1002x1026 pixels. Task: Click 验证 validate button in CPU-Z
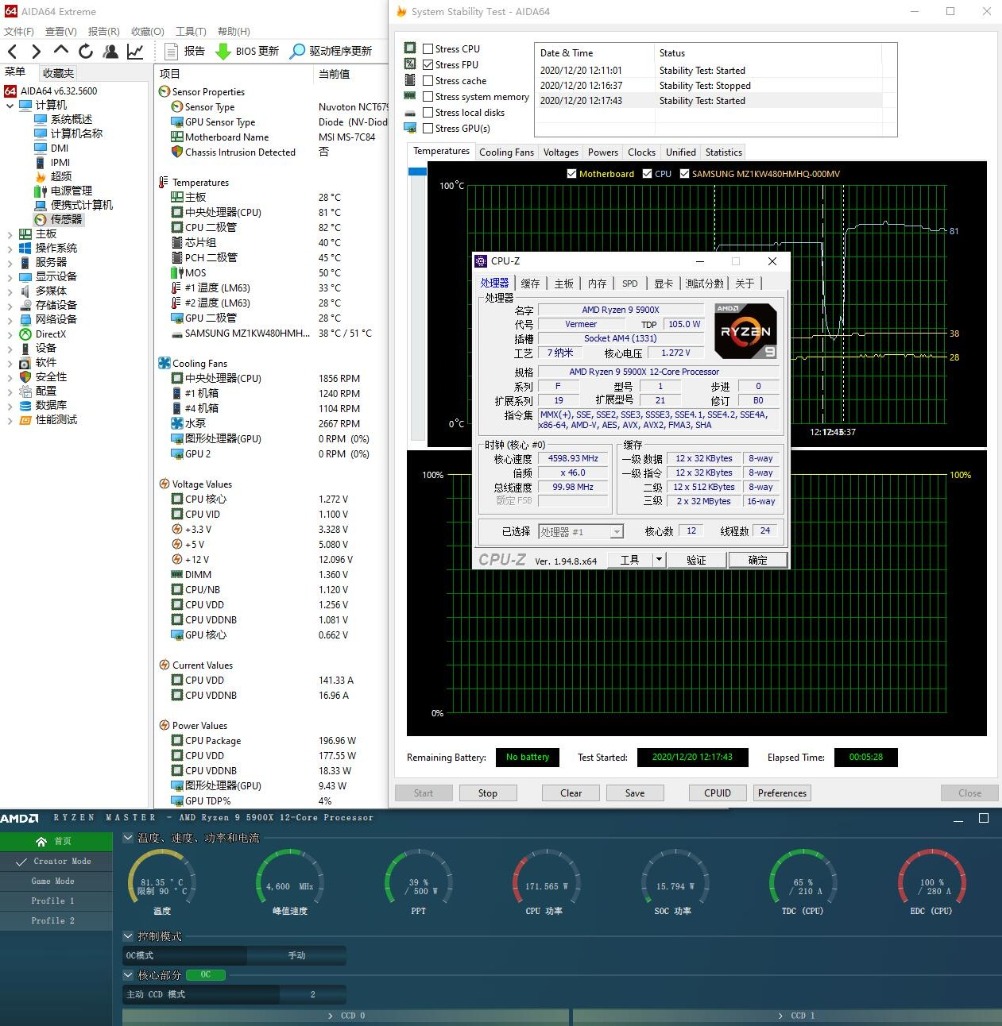click(696, 560)
